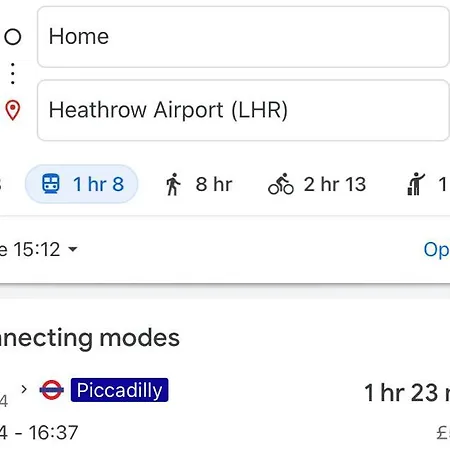Click the 16:37 arrival time text
The image size is (450, 450).
pyautogui.click(x=53, y=433)
